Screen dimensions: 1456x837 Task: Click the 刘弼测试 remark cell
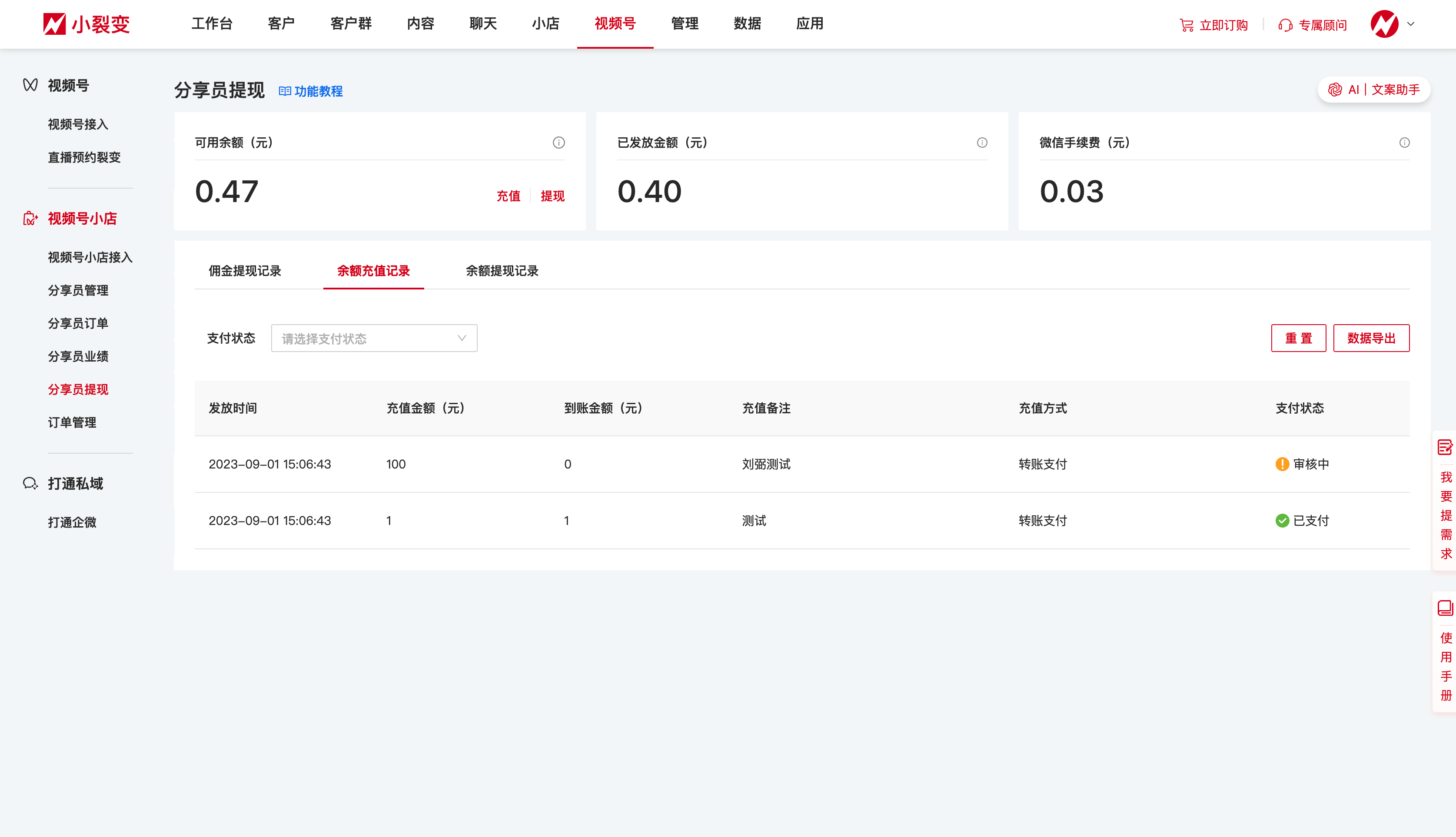pos(766,464)
